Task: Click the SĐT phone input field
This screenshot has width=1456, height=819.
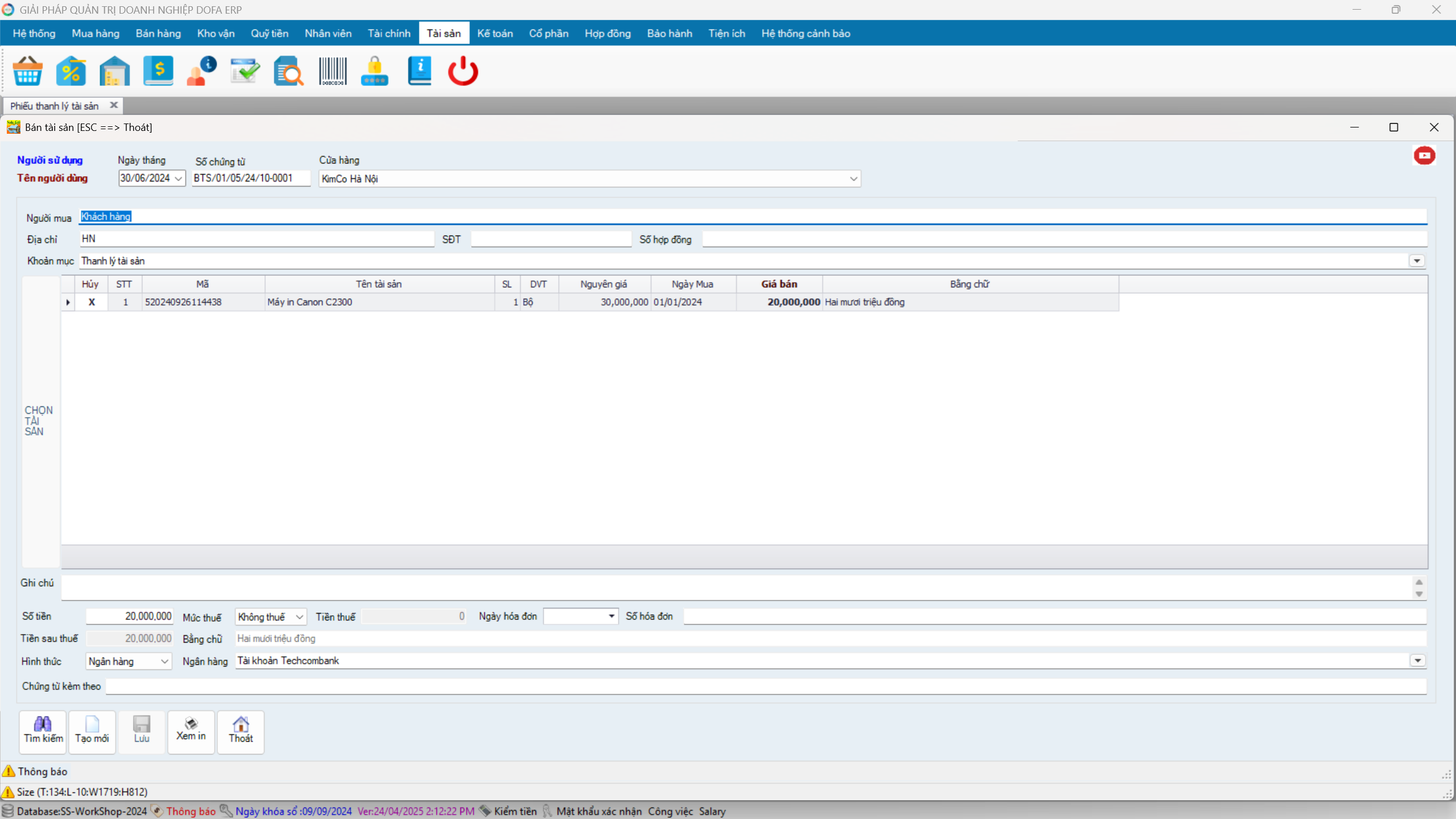Action: pyautogui.click(x=551, y=239)
